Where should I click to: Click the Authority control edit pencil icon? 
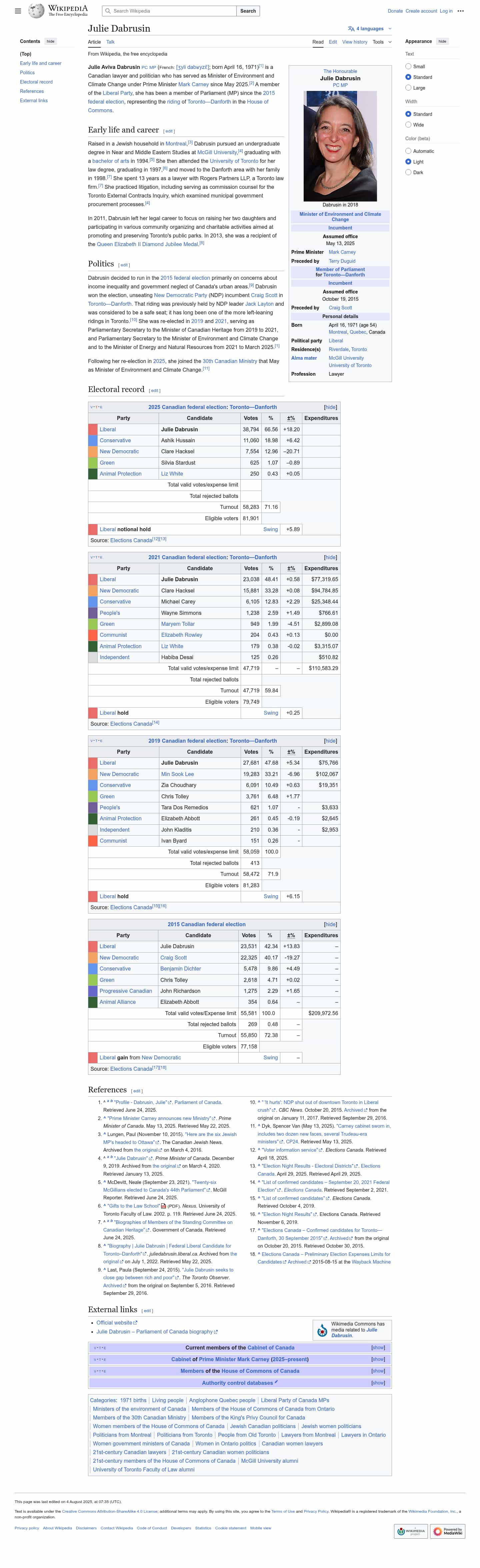277,1382
